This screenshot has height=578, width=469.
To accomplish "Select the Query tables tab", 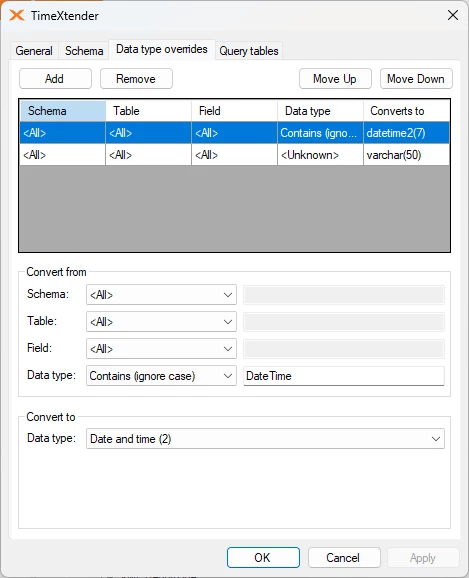I will click(249, 51).
